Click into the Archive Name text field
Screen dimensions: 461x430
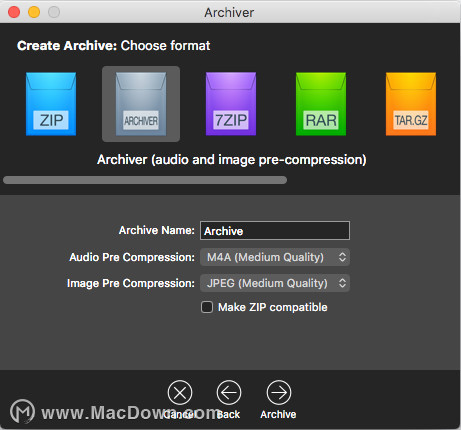tap(275, 230)
